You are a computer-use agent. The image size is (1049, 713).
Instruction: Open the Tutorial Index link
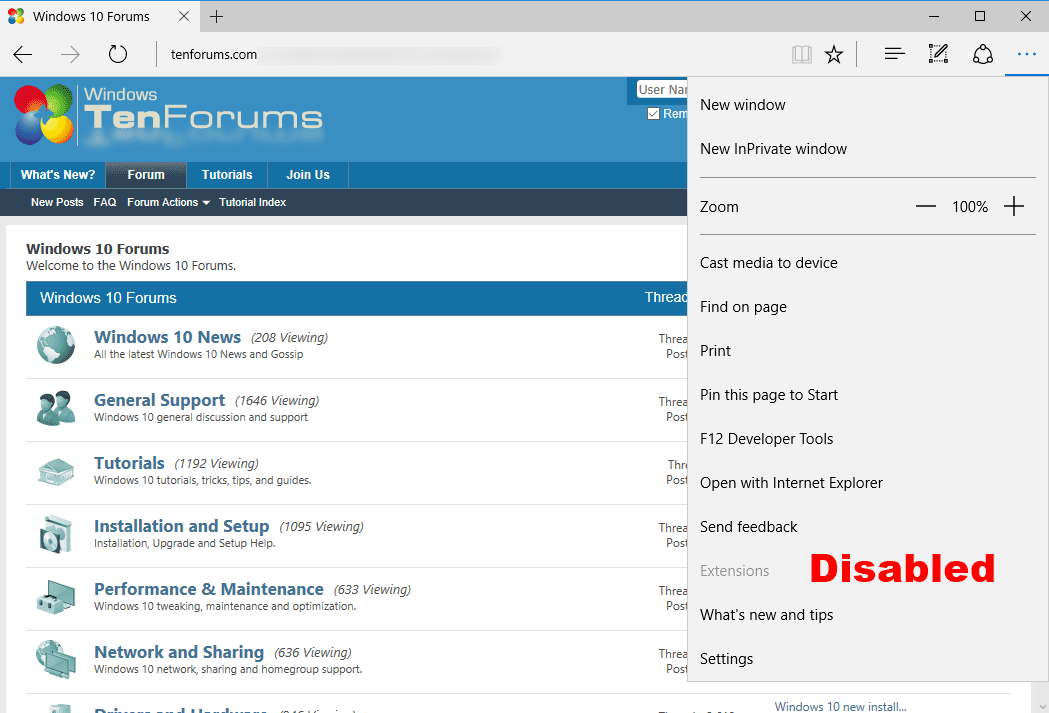252,202
